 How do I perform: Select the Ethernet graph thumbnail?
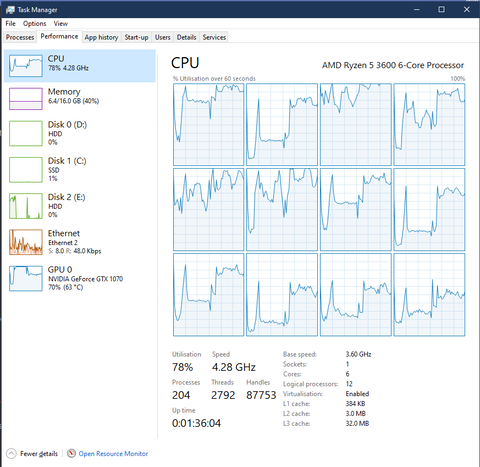click(x=26, y=242)
